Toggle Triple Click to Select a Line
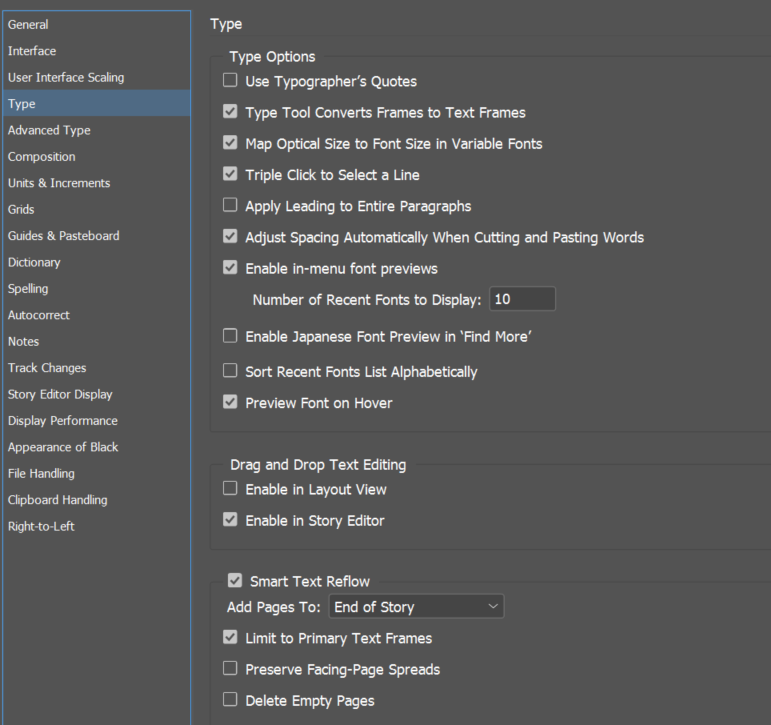This screenshot has height=725, width=771. pos(231,175)
